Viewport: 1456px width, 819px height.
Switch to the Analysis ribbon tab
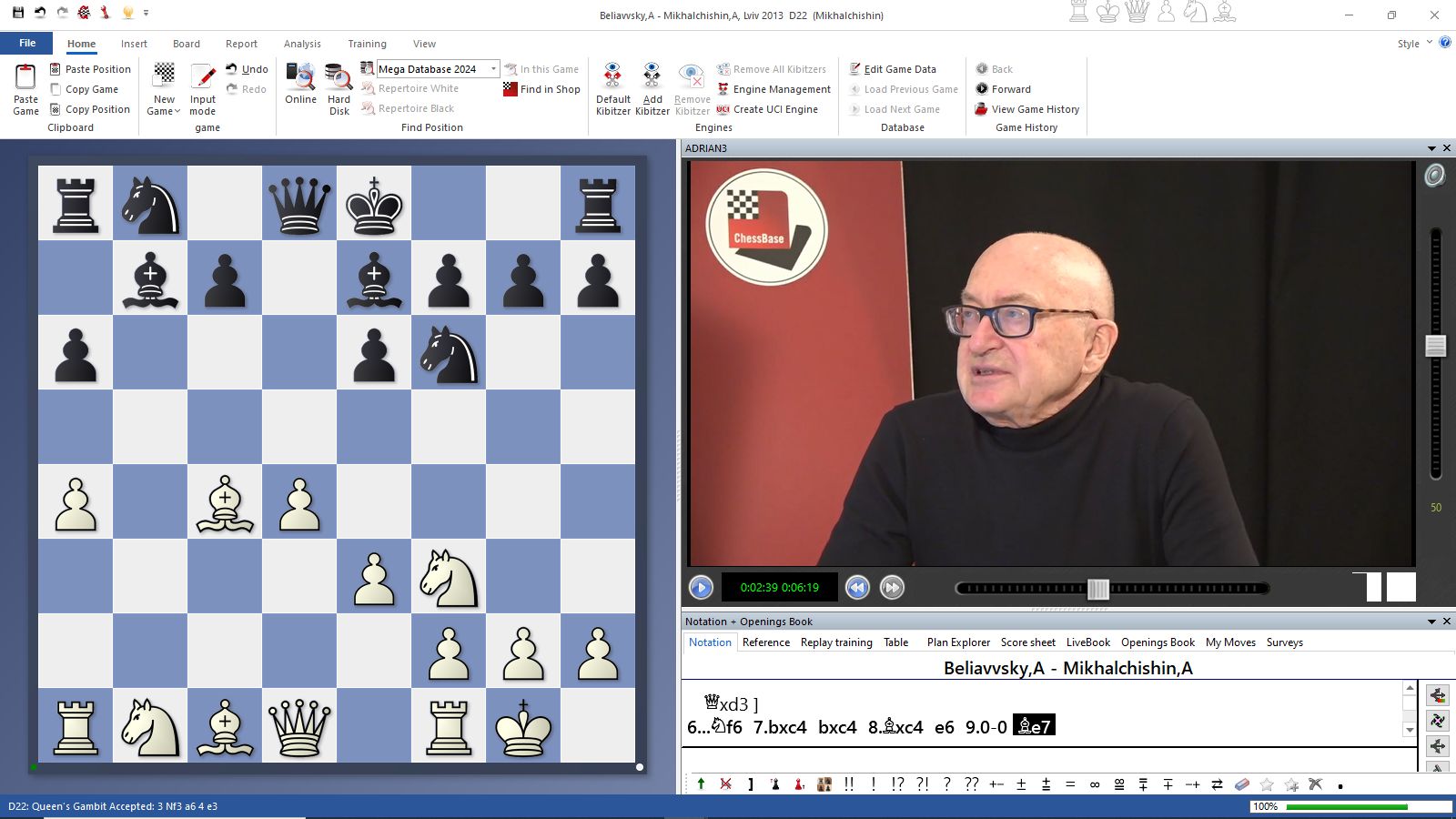(302, 44)
